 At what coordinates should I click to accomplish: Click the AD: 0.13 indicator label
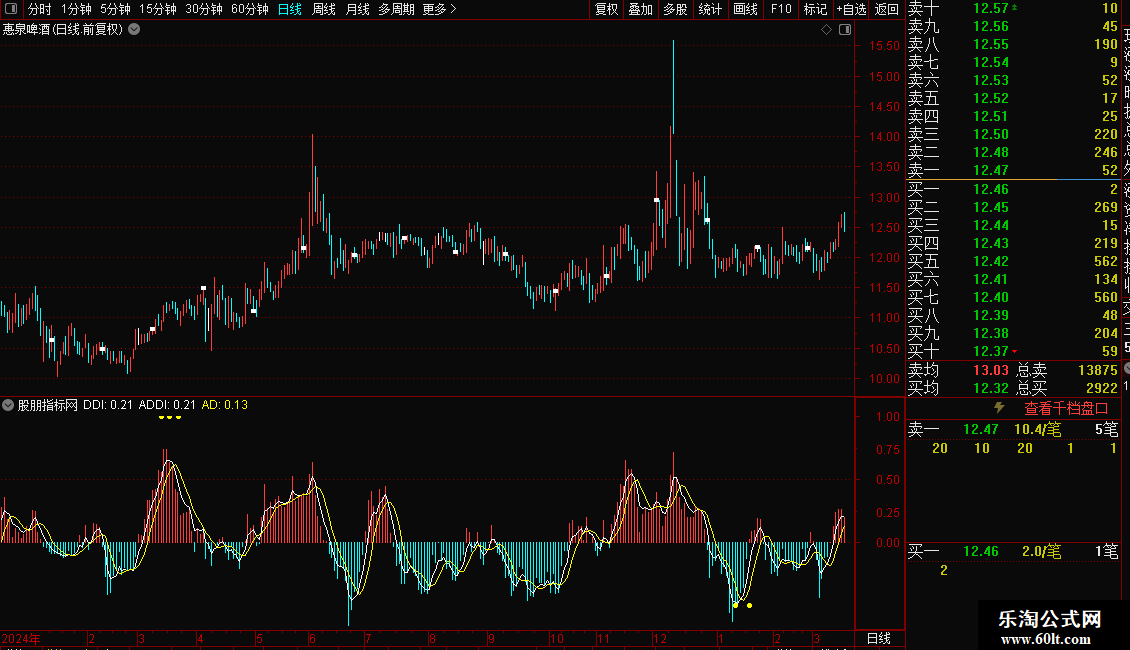[x=225, y=405]
